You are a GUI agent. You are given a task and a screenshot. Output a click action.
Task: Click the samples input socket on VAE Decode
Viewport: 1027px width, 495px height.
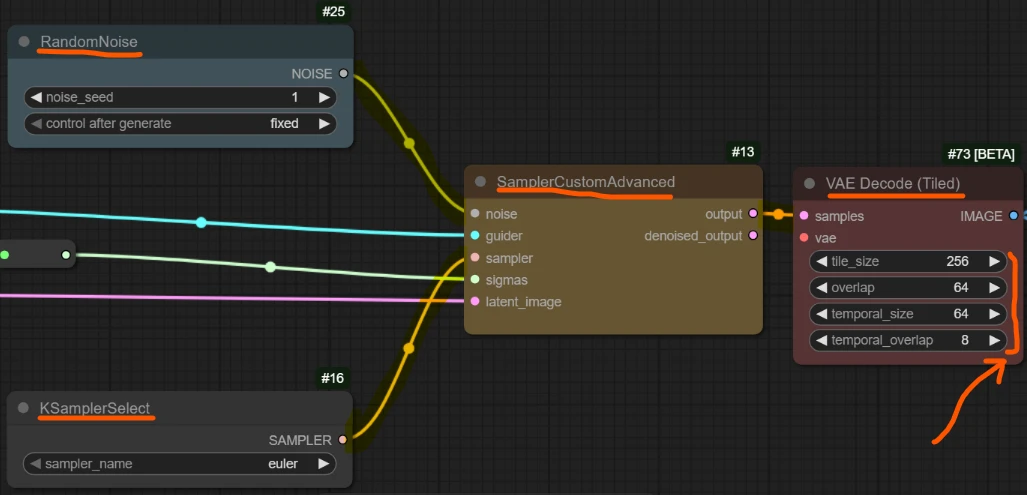pyautogui.click(x=804, y=216)
